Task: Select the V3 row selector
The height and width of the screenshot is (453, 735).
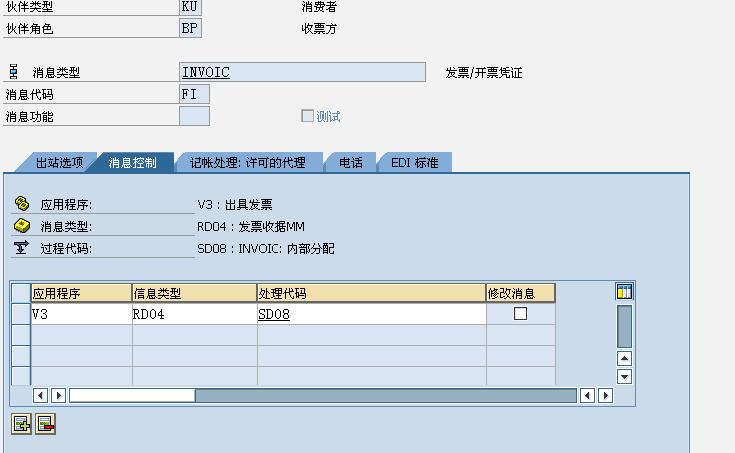Action: pyautogui.click(x=21, y=314)
